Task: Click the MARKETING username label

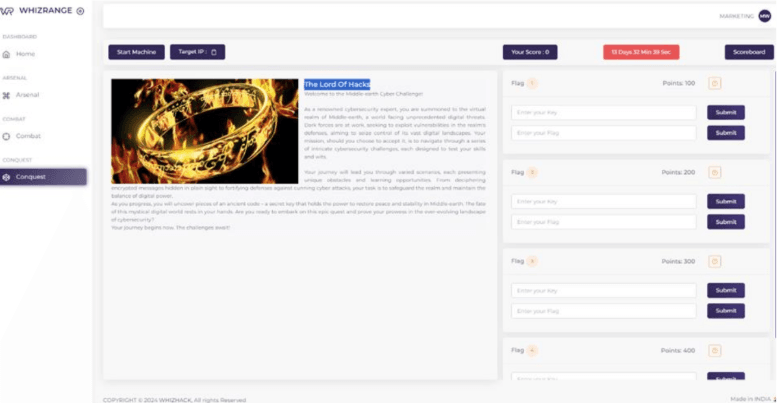Action: pyautogui.click(x=736, y=16)
